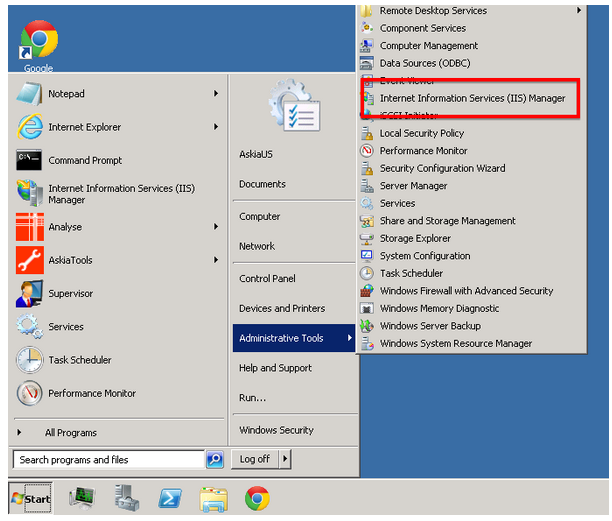Click the Log off button
This screenshot has height=521, width=612.
point(254,459)
